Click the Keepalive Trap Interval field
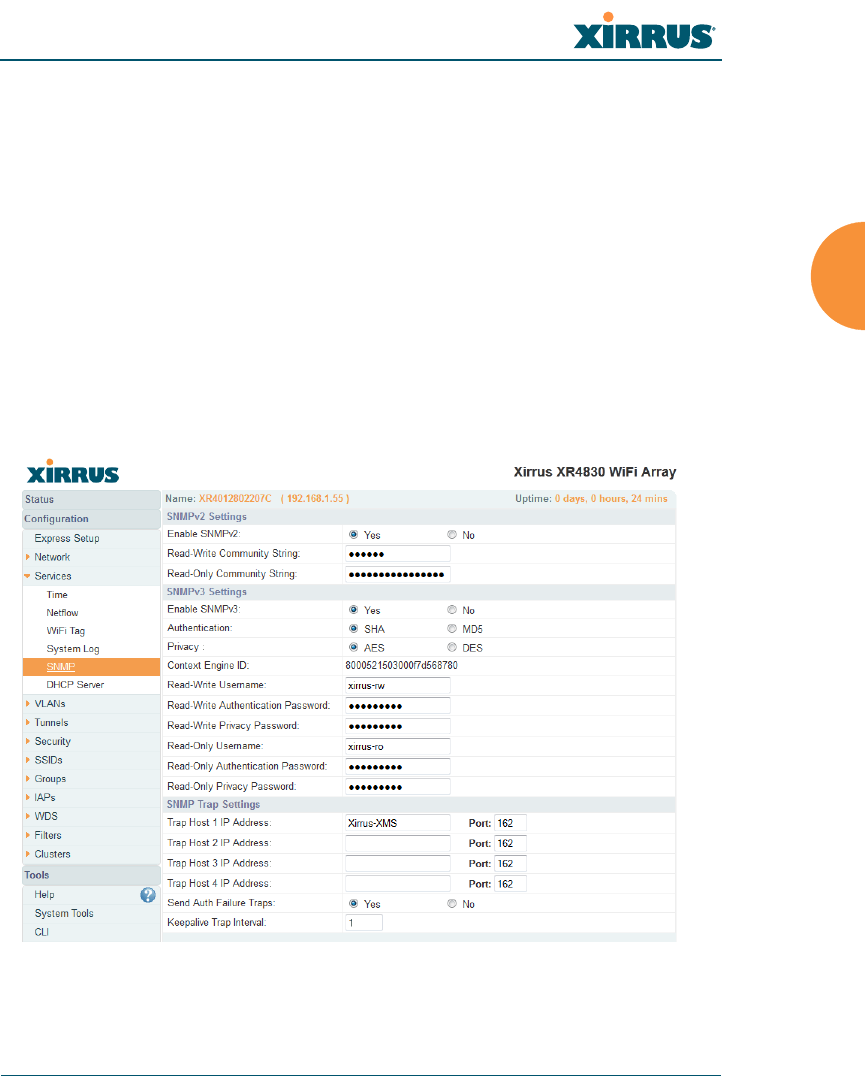 click(364, 923)
